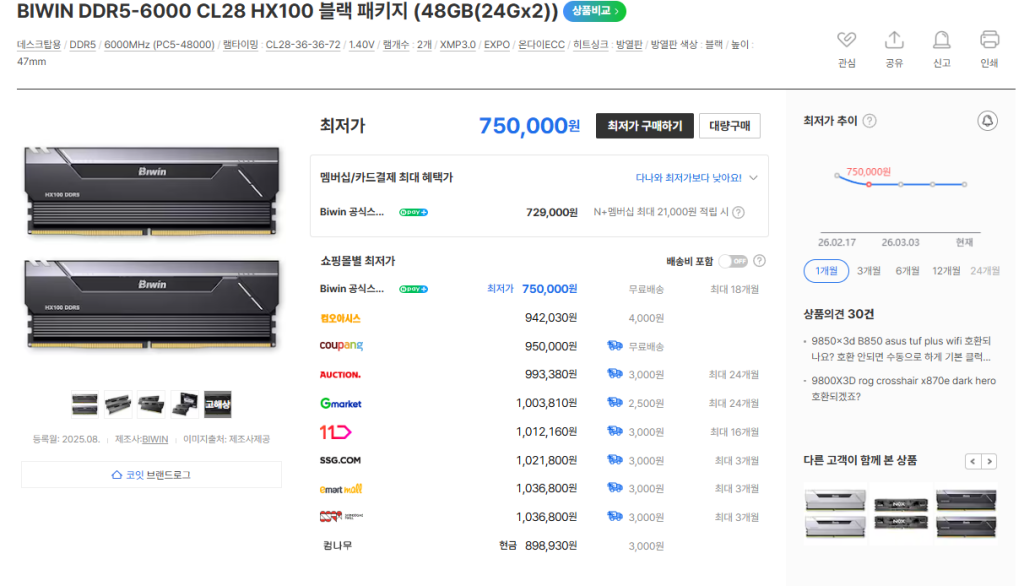1024x586 pixels.
Task: Show previous related products with left arrow
Action: [x=972, y=461]
